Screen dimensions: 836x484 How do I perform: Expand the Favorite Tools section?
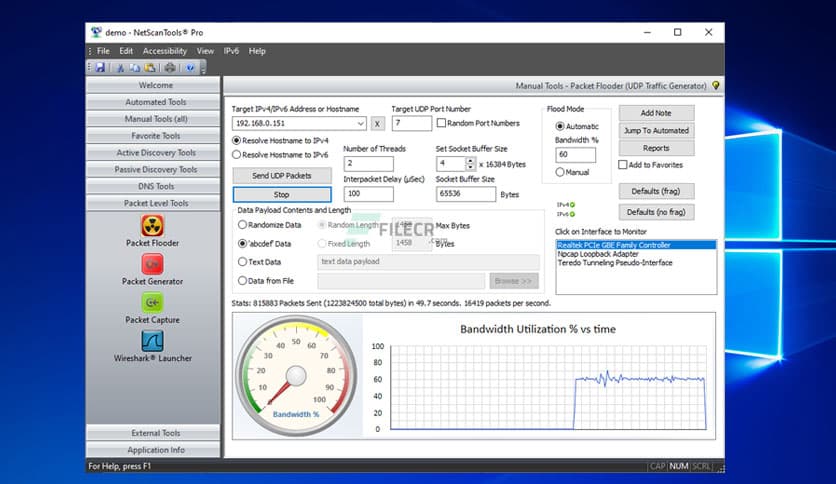click(153, 136)
